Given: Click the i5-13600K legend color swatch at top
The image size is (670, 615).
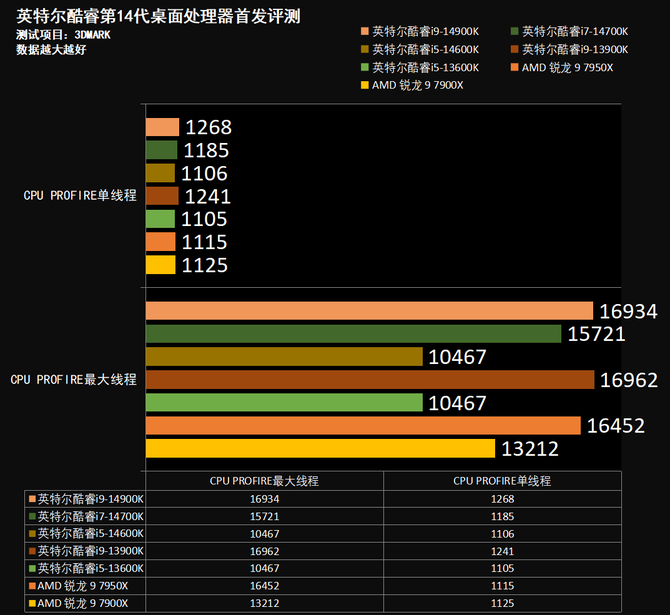Looking at the screenshot, I should pos(364,67).
